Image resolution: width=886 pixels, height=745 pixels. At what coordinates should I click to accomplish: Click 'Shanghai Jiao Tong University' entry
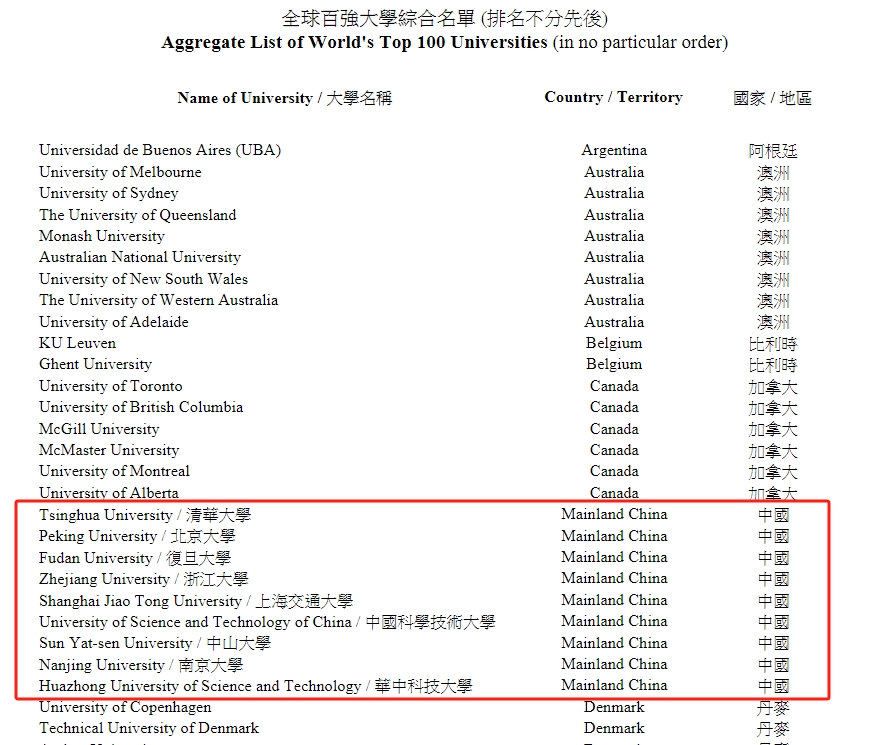coord(140,601)
